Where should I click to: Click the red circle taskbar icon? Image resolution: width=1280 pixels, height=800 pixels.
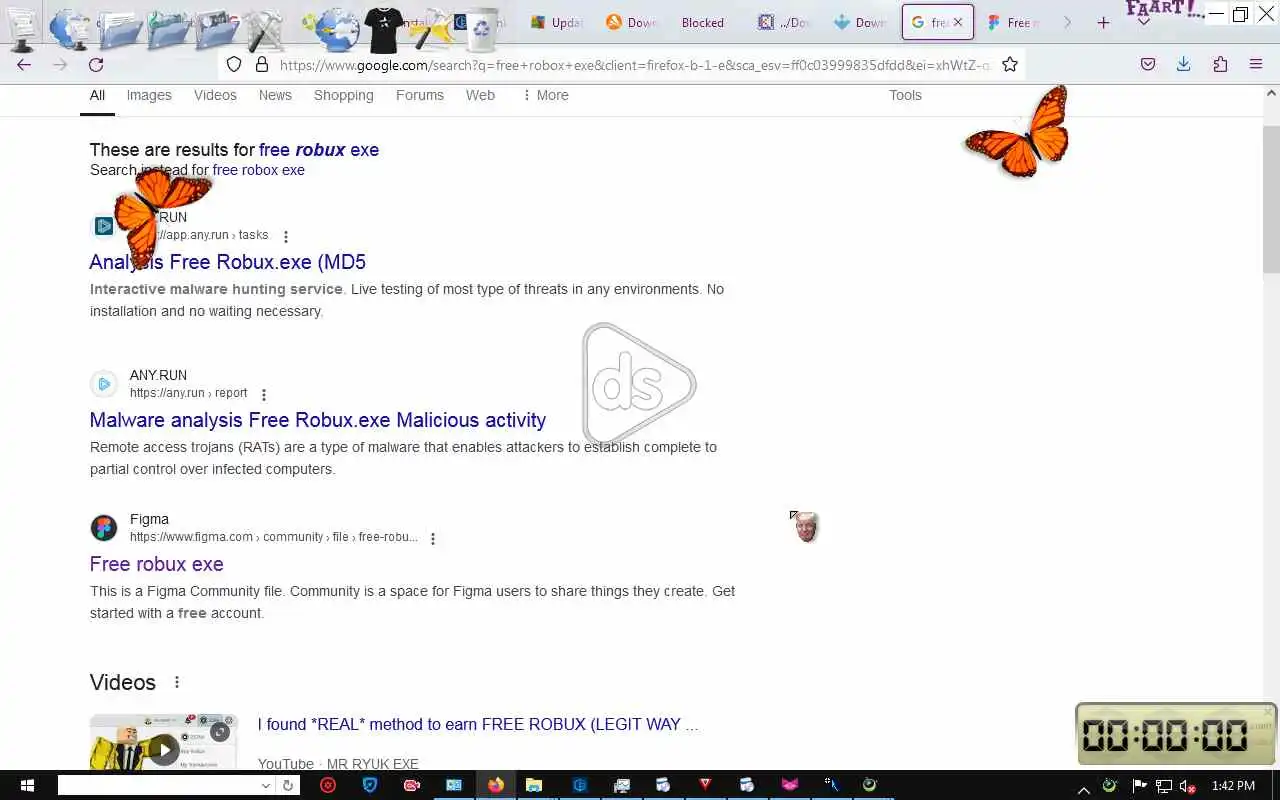click(x=328, y=785)
